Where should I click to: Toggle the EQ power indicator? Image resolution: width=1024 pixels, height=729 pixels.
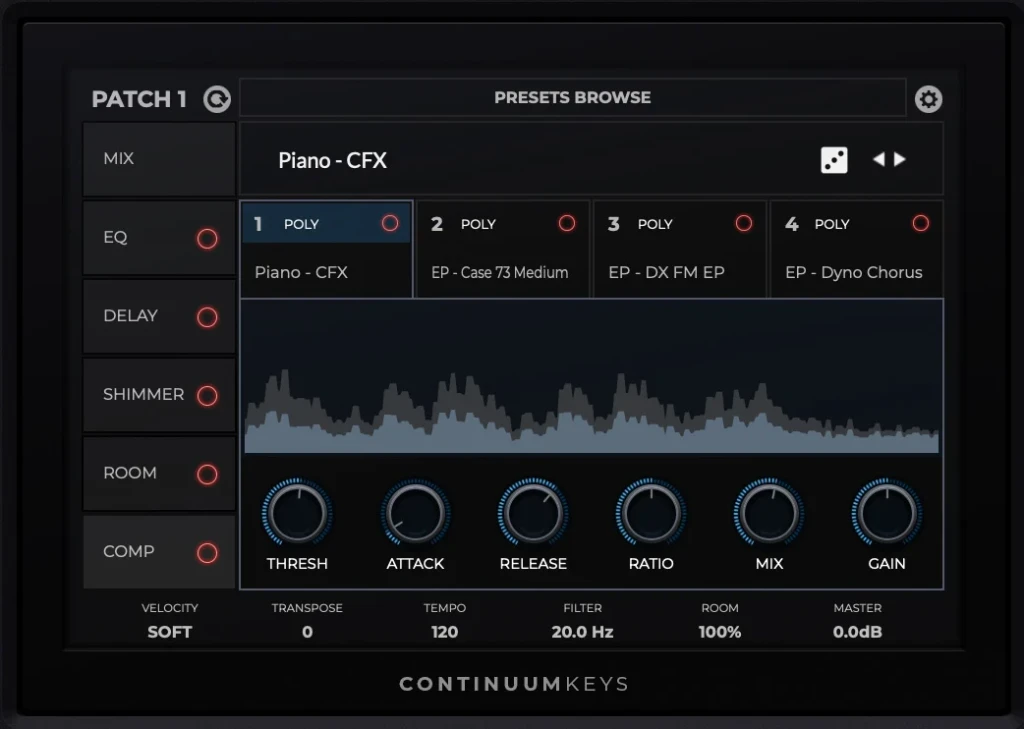click(207, 238)
